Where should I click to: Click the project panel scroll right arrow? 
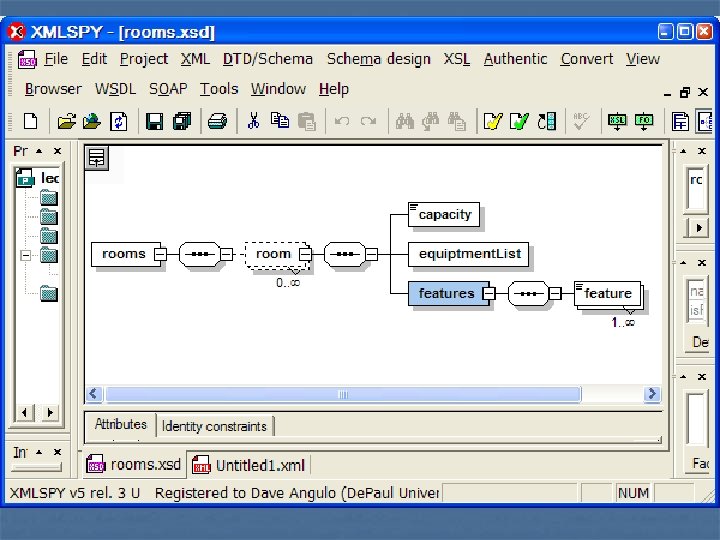tap(50, 412)
